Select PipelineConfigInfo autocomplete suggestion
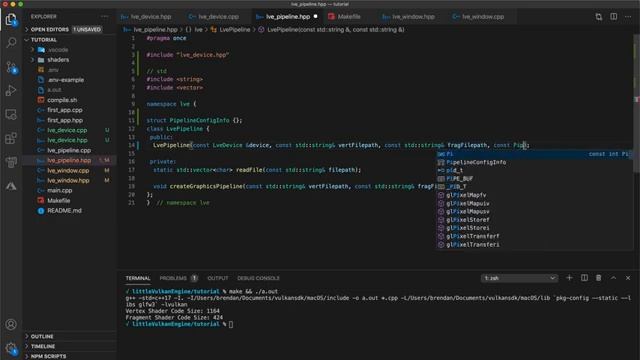The image size is (640, 360). [534, 162]
